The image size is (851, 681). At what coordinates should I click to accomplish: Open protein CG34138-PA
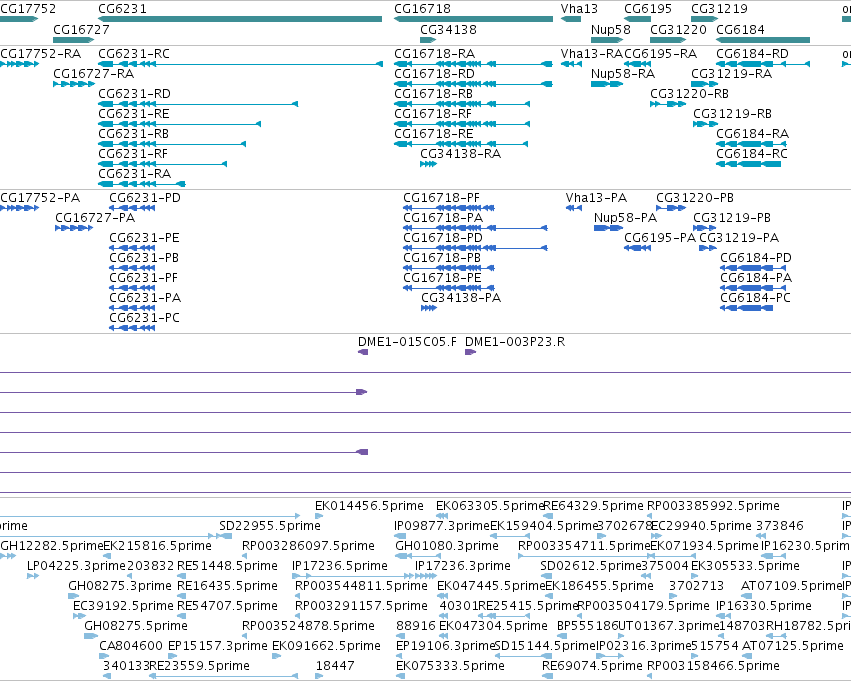[461, 297]
